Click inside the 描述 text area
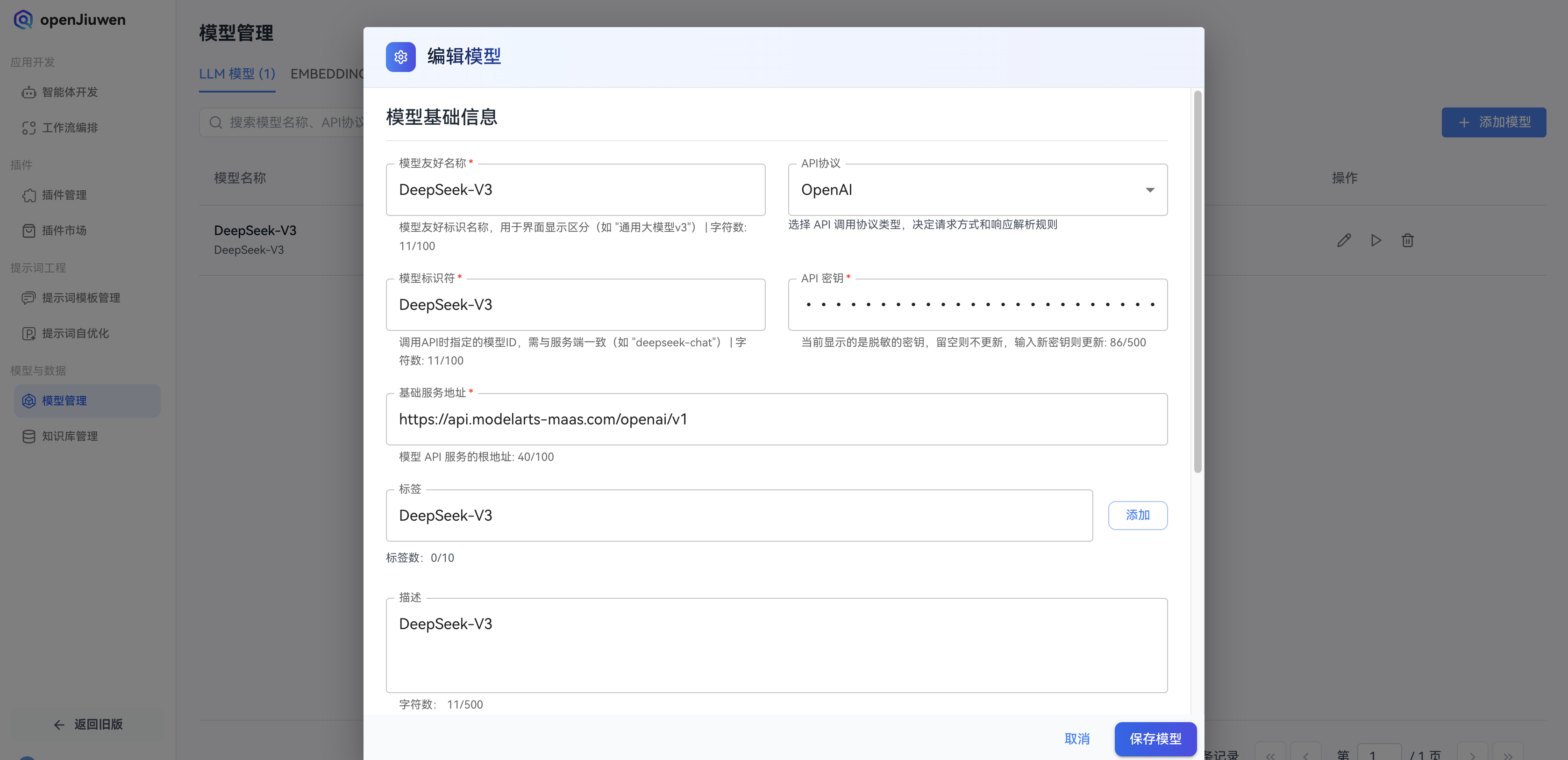This screenshot has width=1568, height=760. pos(776,645)
